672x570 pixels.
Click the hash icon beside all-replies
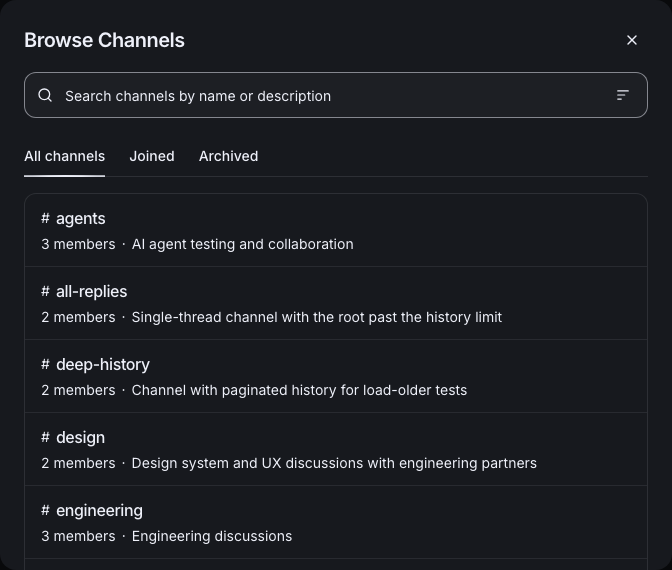pyautogui.click(x=45, y=291)
